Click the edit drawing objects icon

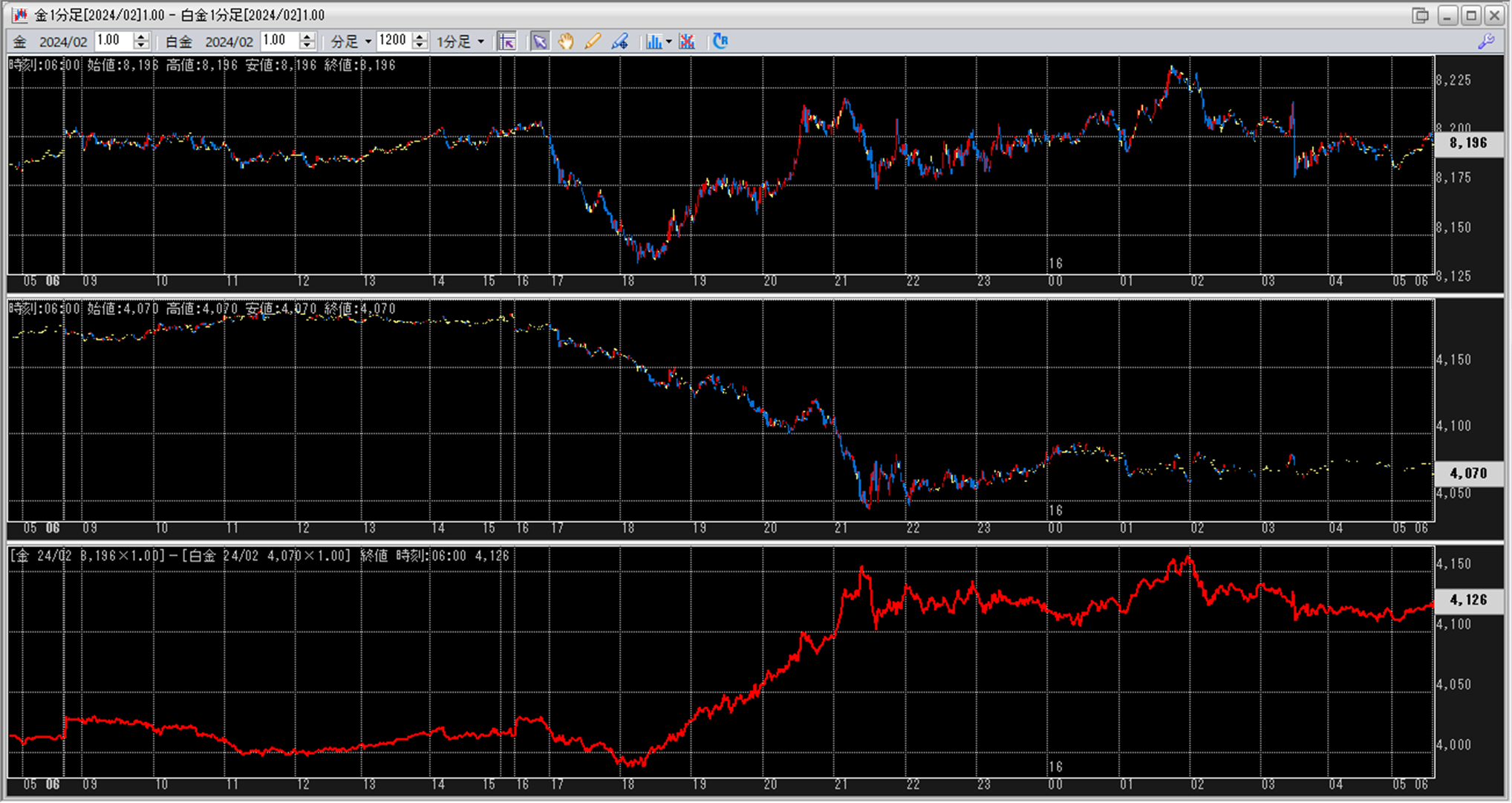pos(619,42)
